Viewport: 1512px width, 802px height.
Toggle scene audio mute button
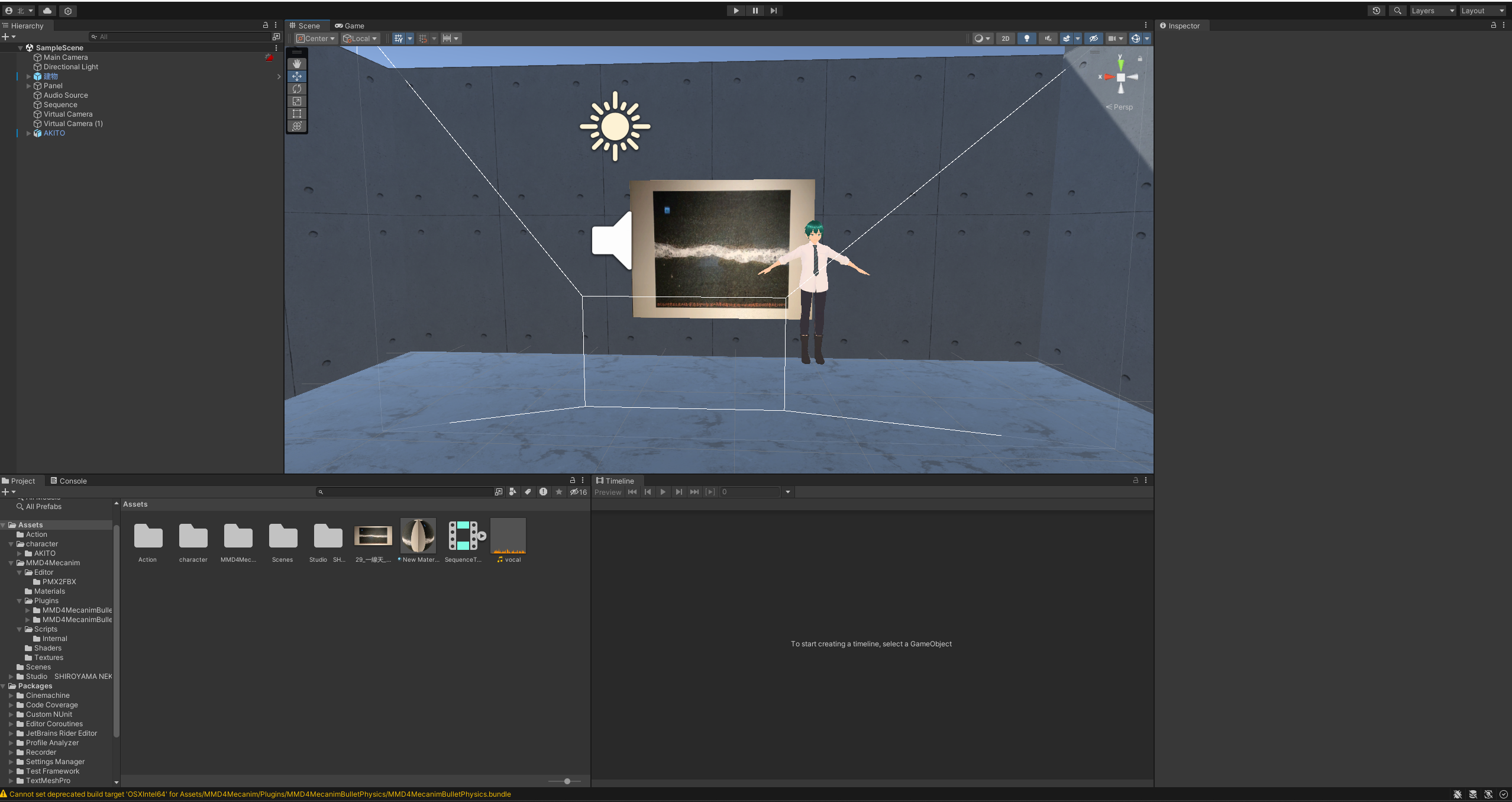click(x=1048, y=38)
